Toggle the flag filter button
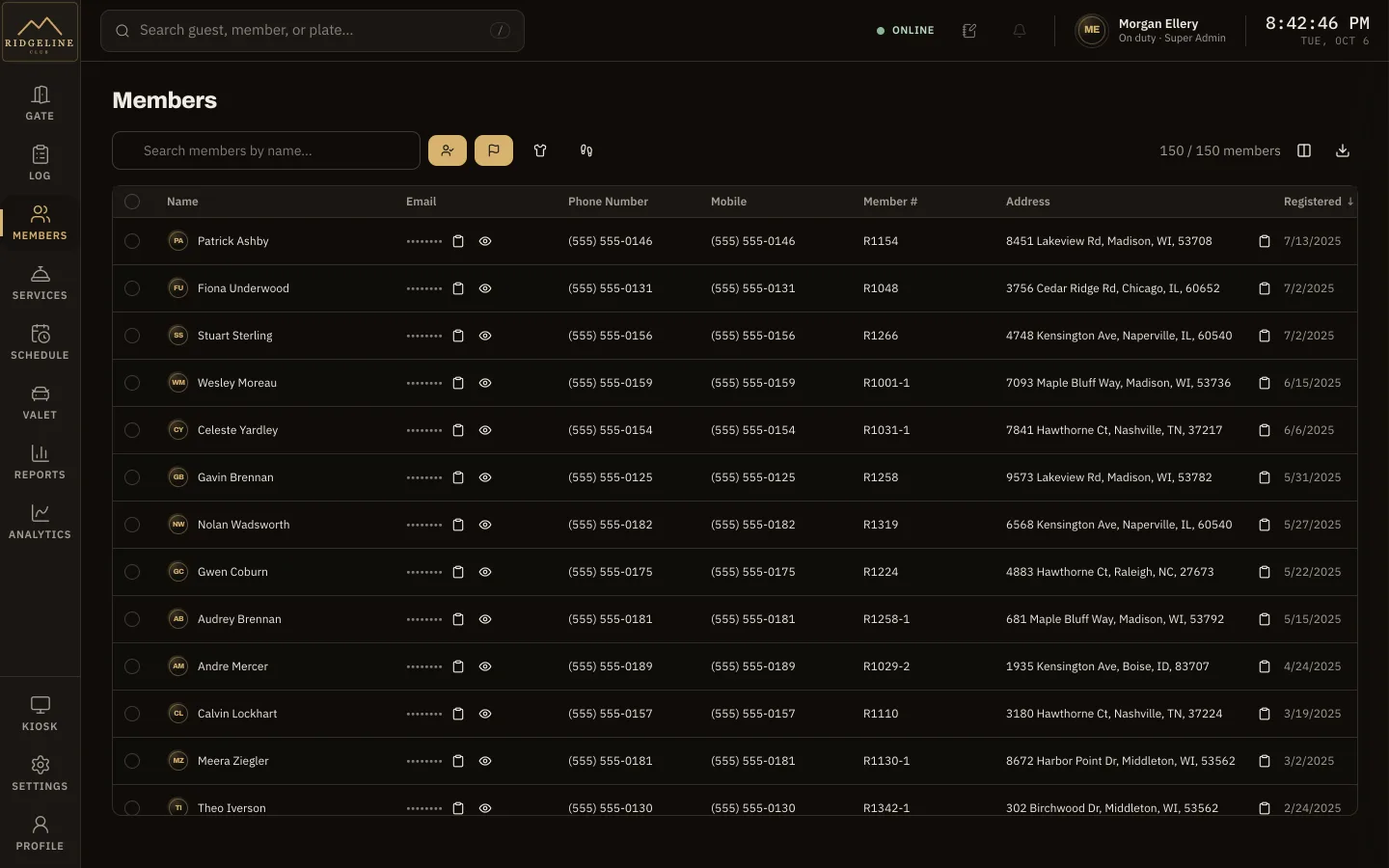The height and width of the screenshot is (868, 1389). (x=494, y=150)
